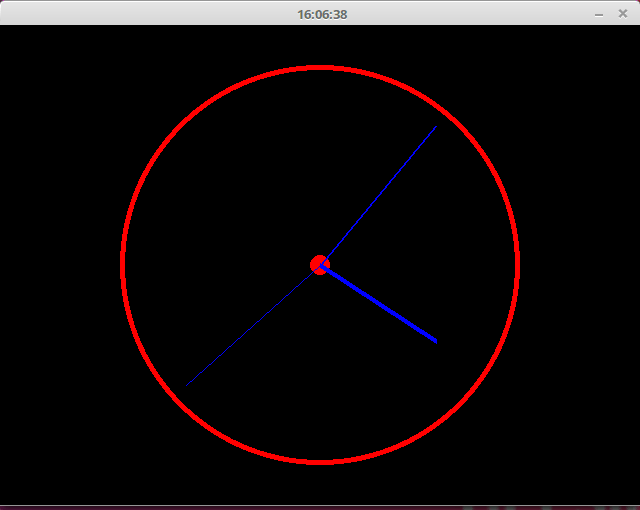Minimize the clock window
The width and height of the screenshot is (640, 510).
pyautogui.click(x=599, y=14)
